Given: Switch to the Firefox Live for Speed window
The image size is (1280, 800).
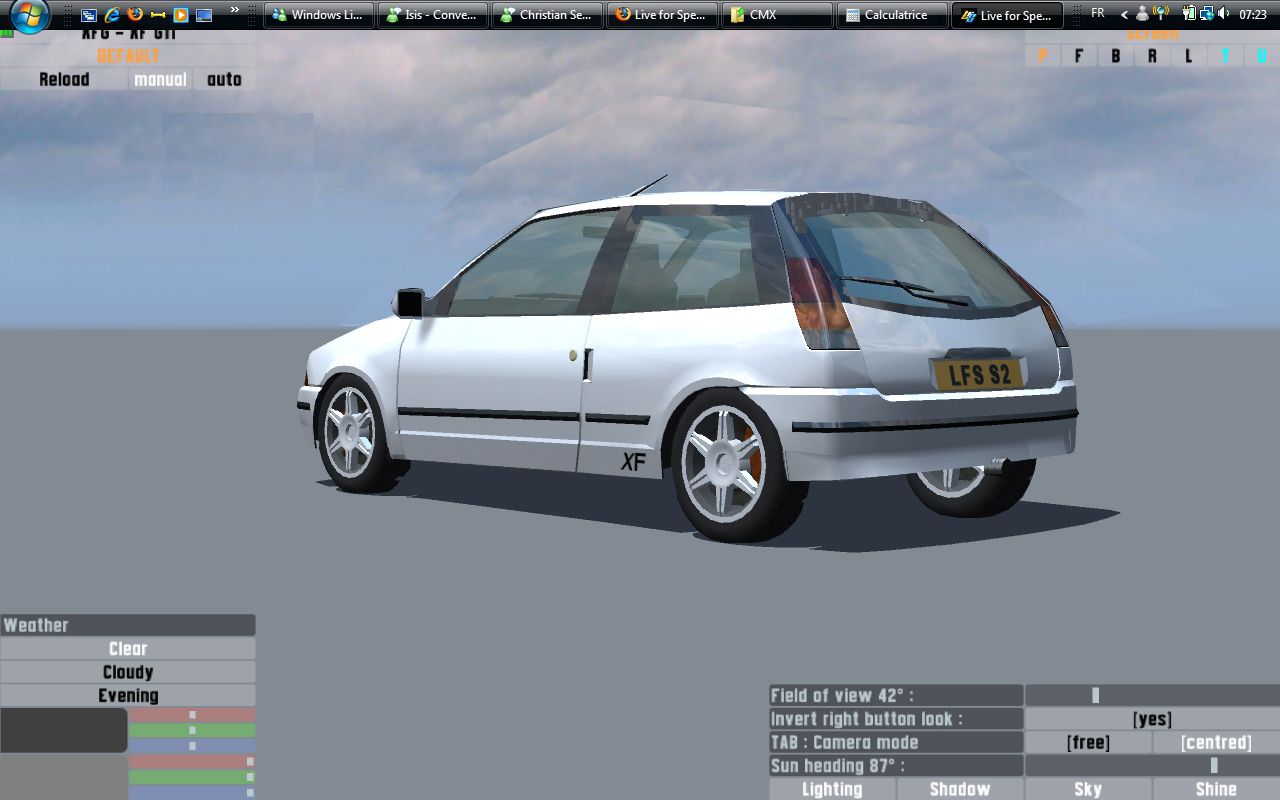Looking at the screenshot, I should [662, 15].
